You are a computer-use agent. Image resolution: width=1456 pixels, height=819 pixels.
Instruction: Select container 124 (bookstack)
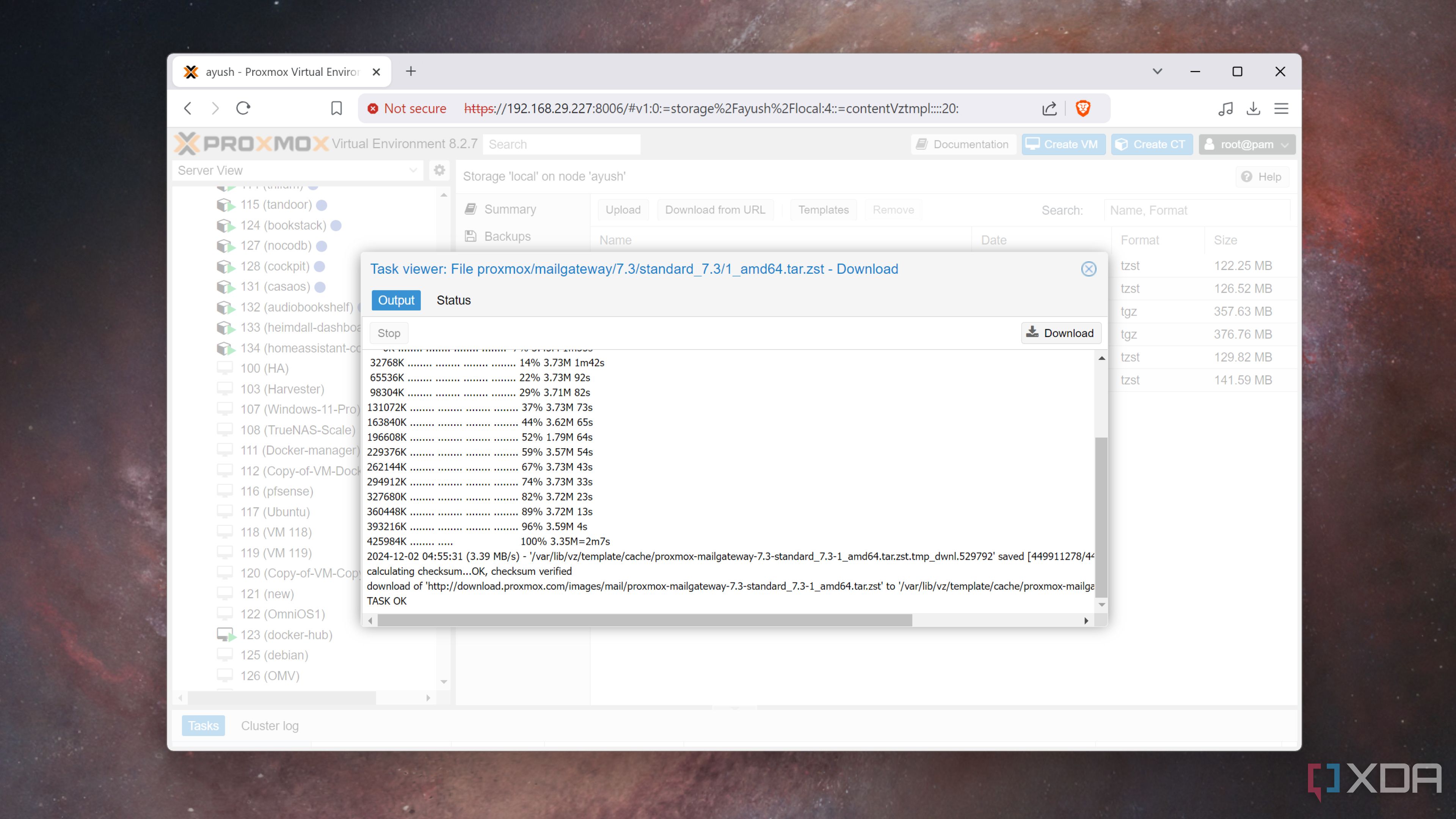coord(283,226)
